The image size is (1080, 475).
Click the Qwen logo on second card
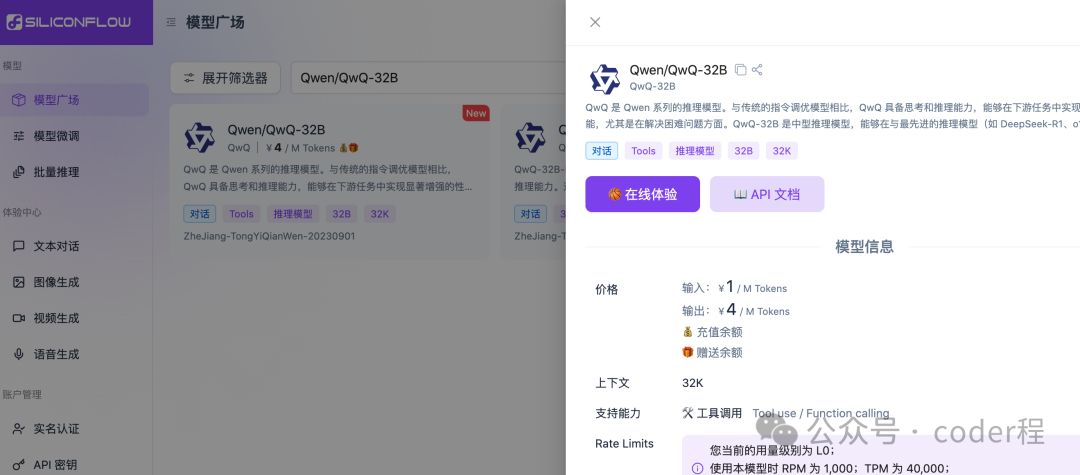pyautogui.click(x=530, y=138)
